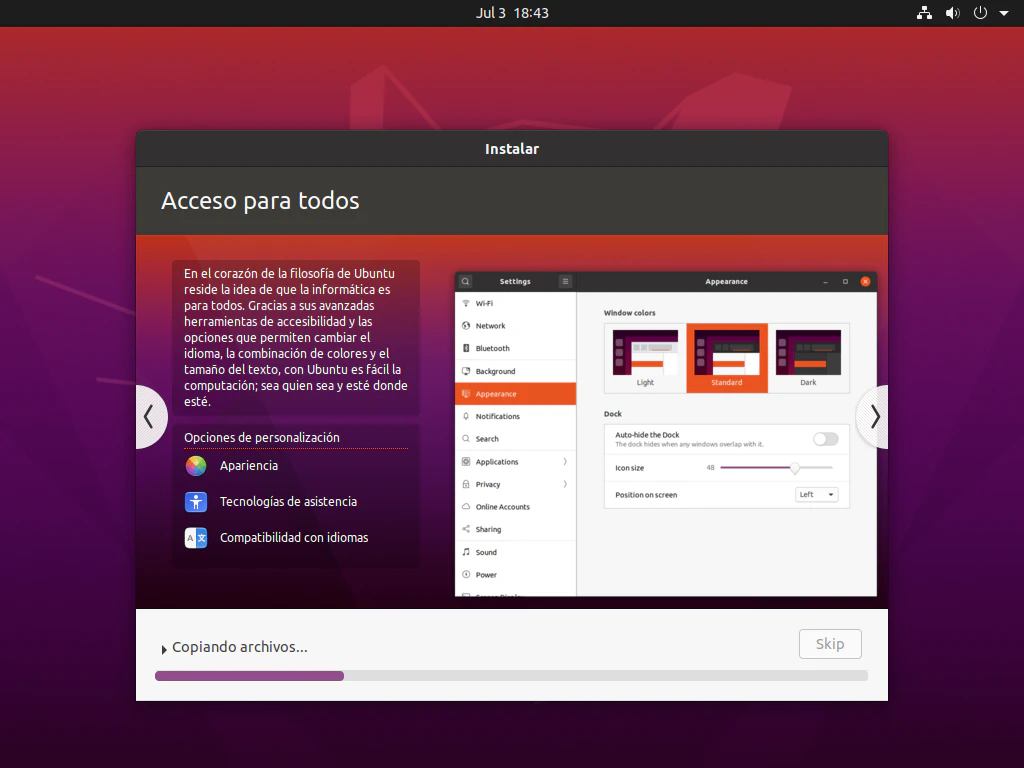Select Sound in the Settings sidebar

(515, 552)
